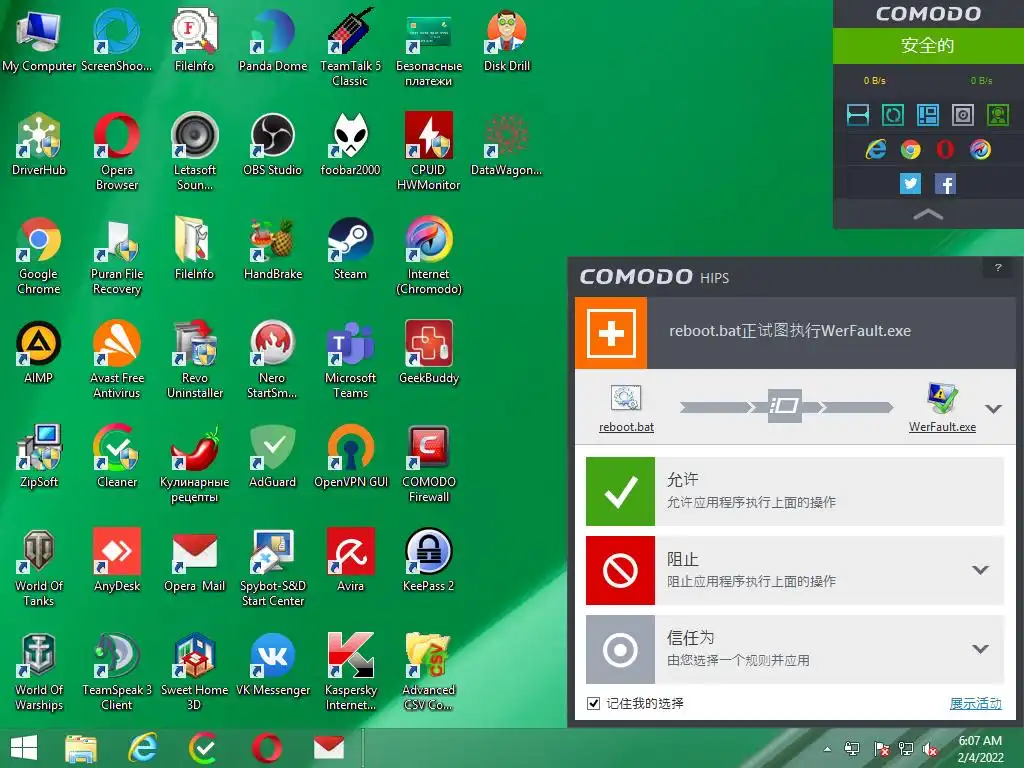The height and width of the screenshot is (768, 1024).
Task: Select the AIMP desktop icon
Action: pos(39,353)
